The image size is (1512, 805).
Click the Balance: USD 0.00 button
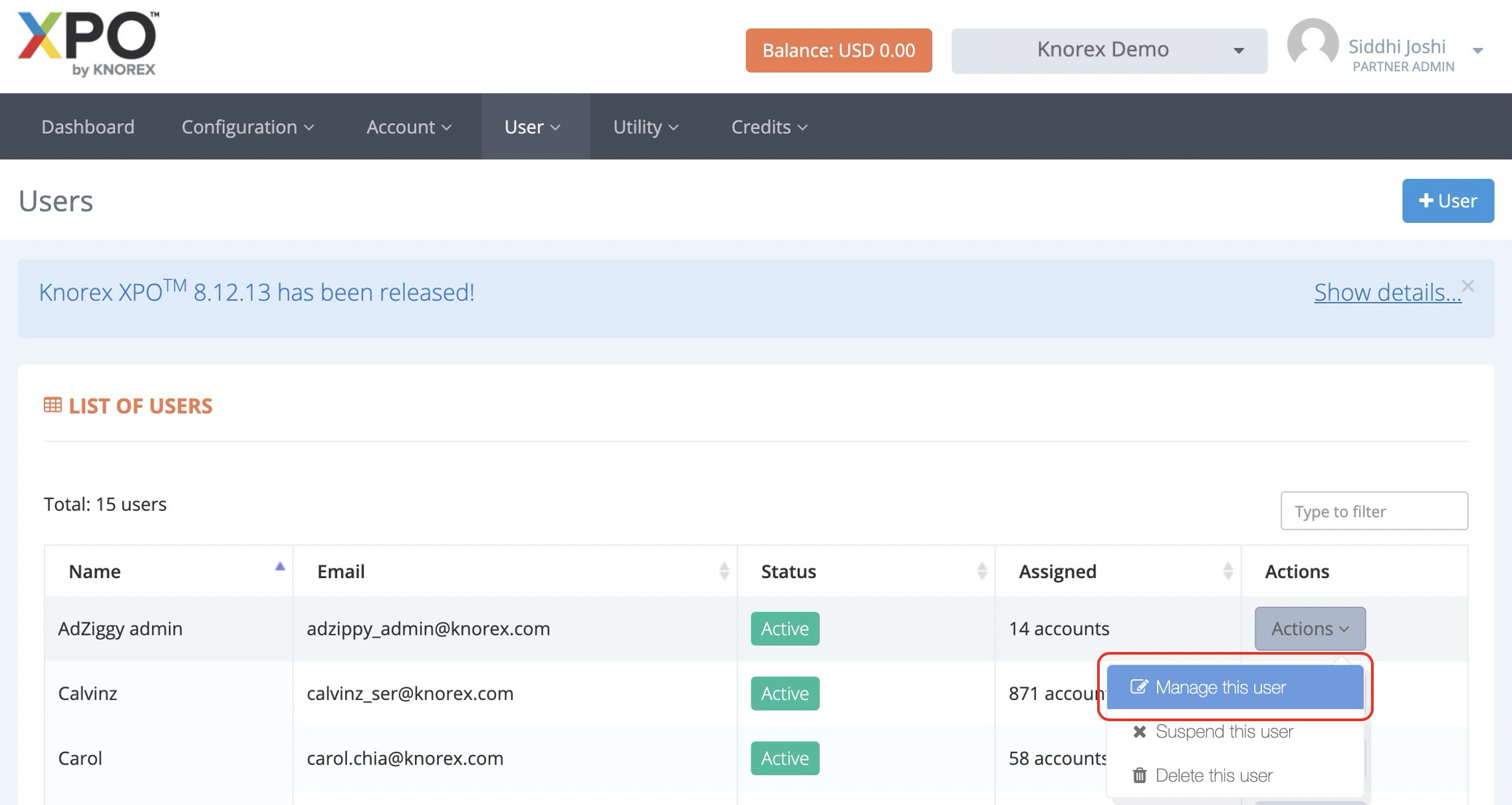[838, 51]
